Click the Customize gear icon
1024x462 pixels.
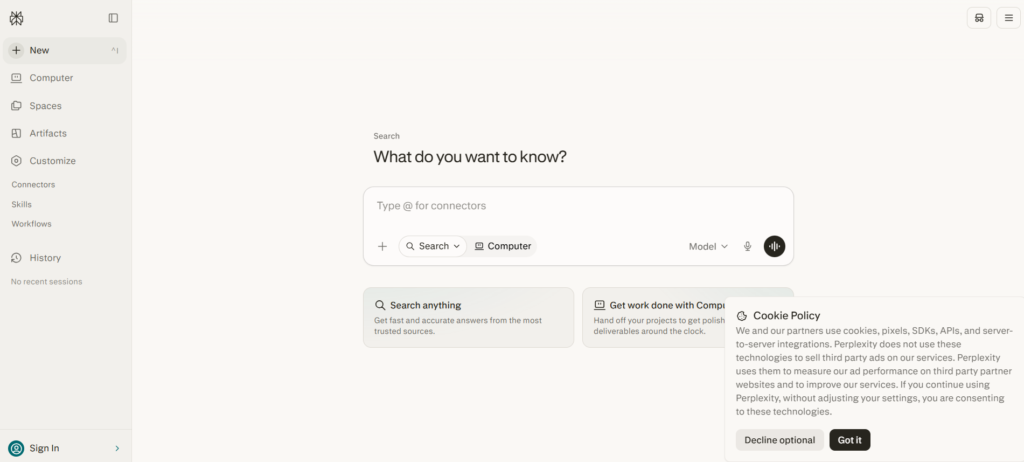pos(16,161)
